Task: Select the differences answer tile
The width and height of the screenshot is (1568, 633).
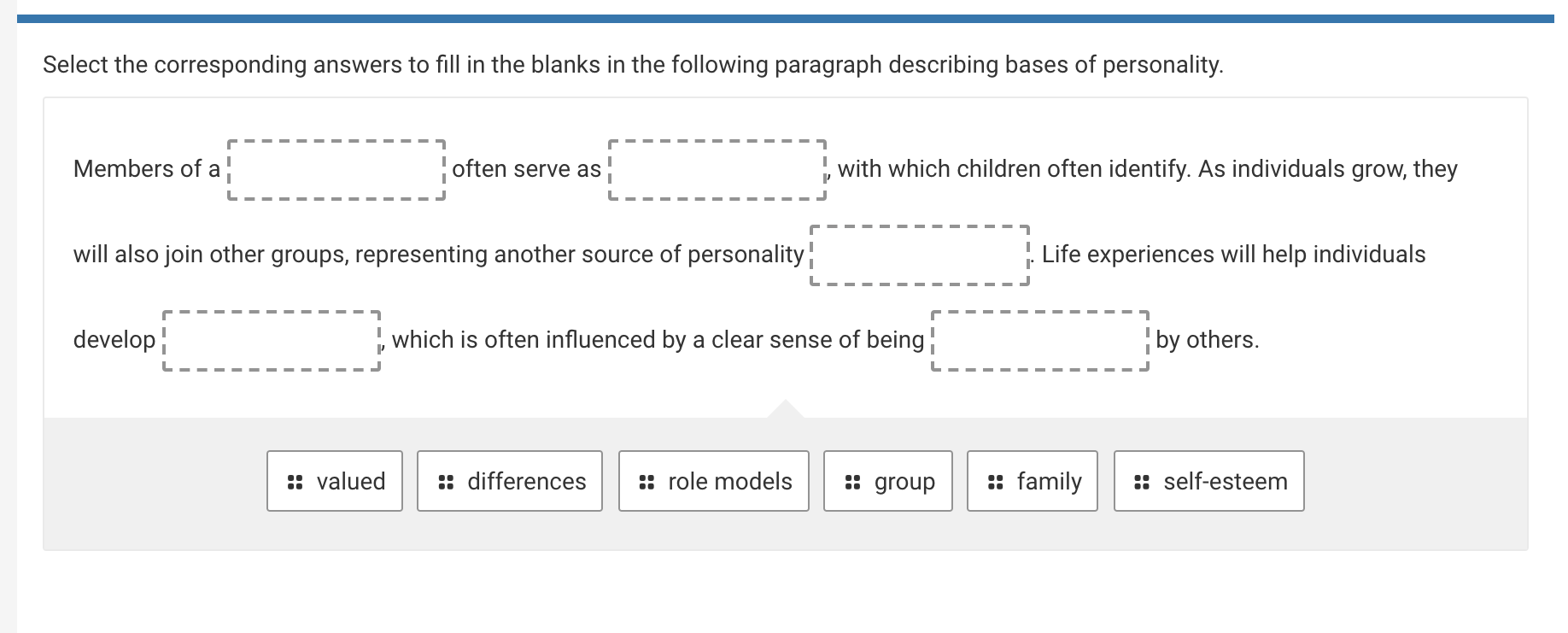Action: [x=509, y=481]
